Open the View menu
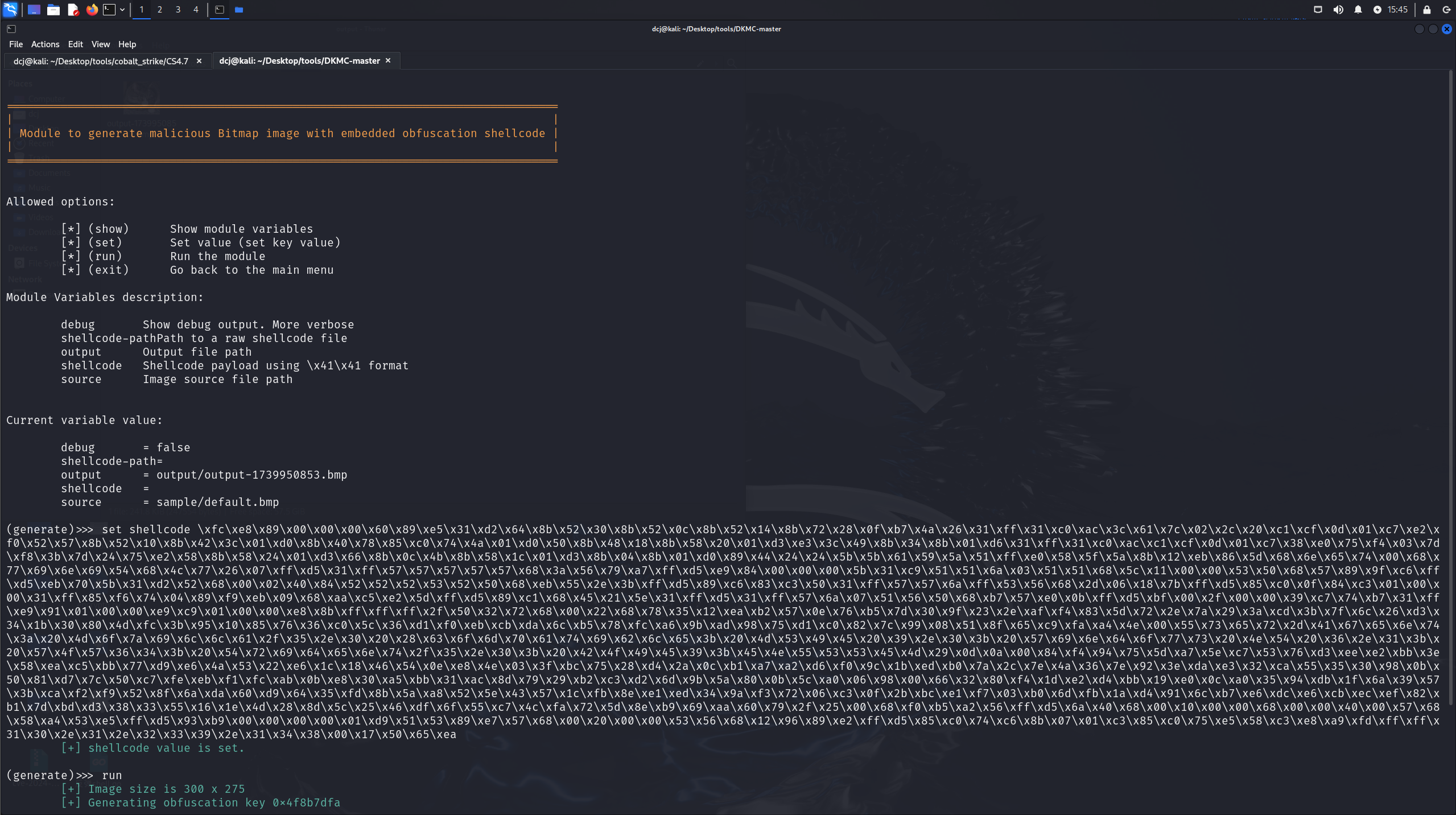Viewport: 1456px width, 815px height. coord(101,44)
